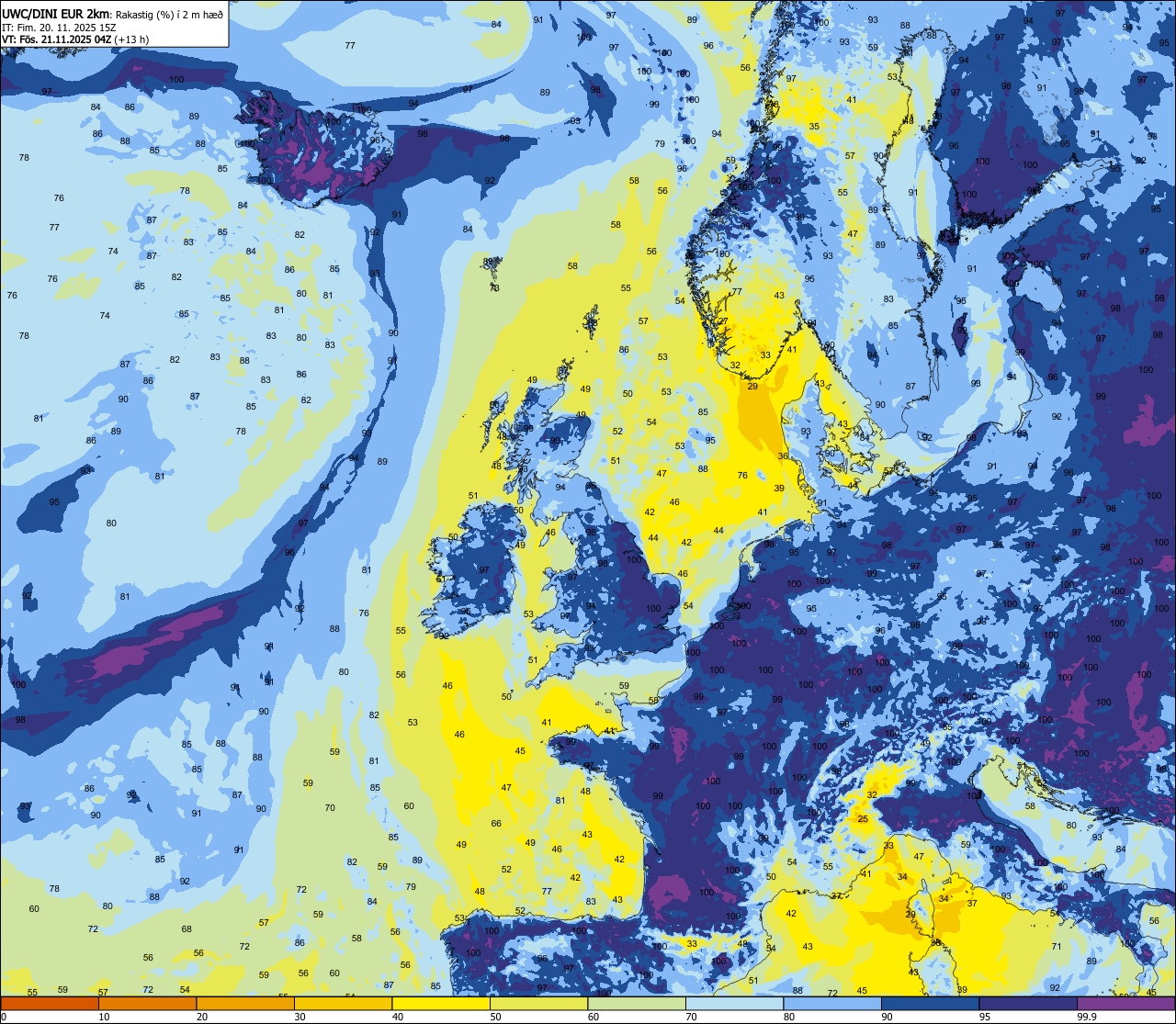Choose the 60–70 light green legend segment
Image resolution: width=1176 pixels, height=1024 pixels.
point(637,1004)
